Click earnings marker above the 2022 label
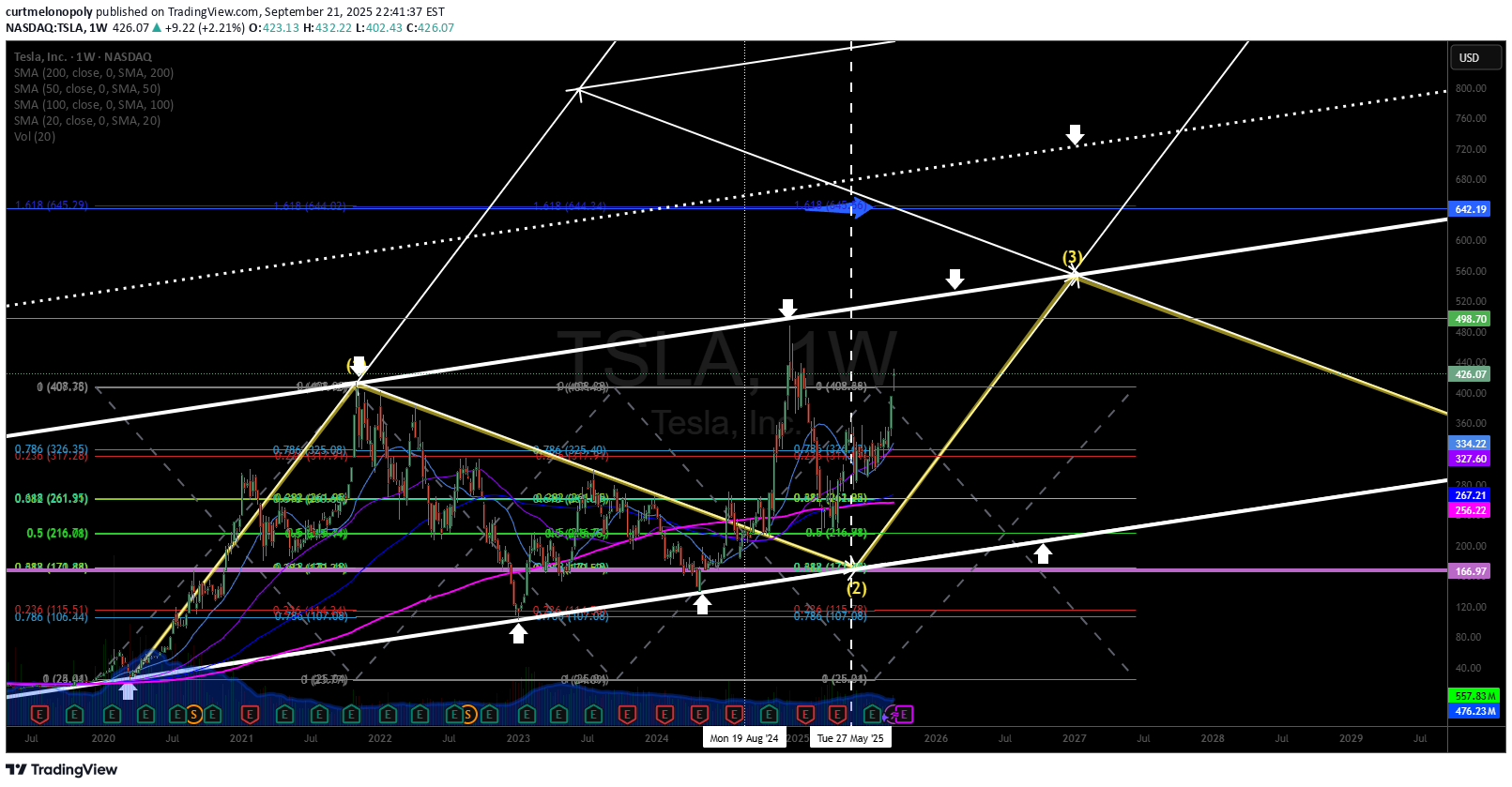The image size is (1512, 787). click(388, 715)
